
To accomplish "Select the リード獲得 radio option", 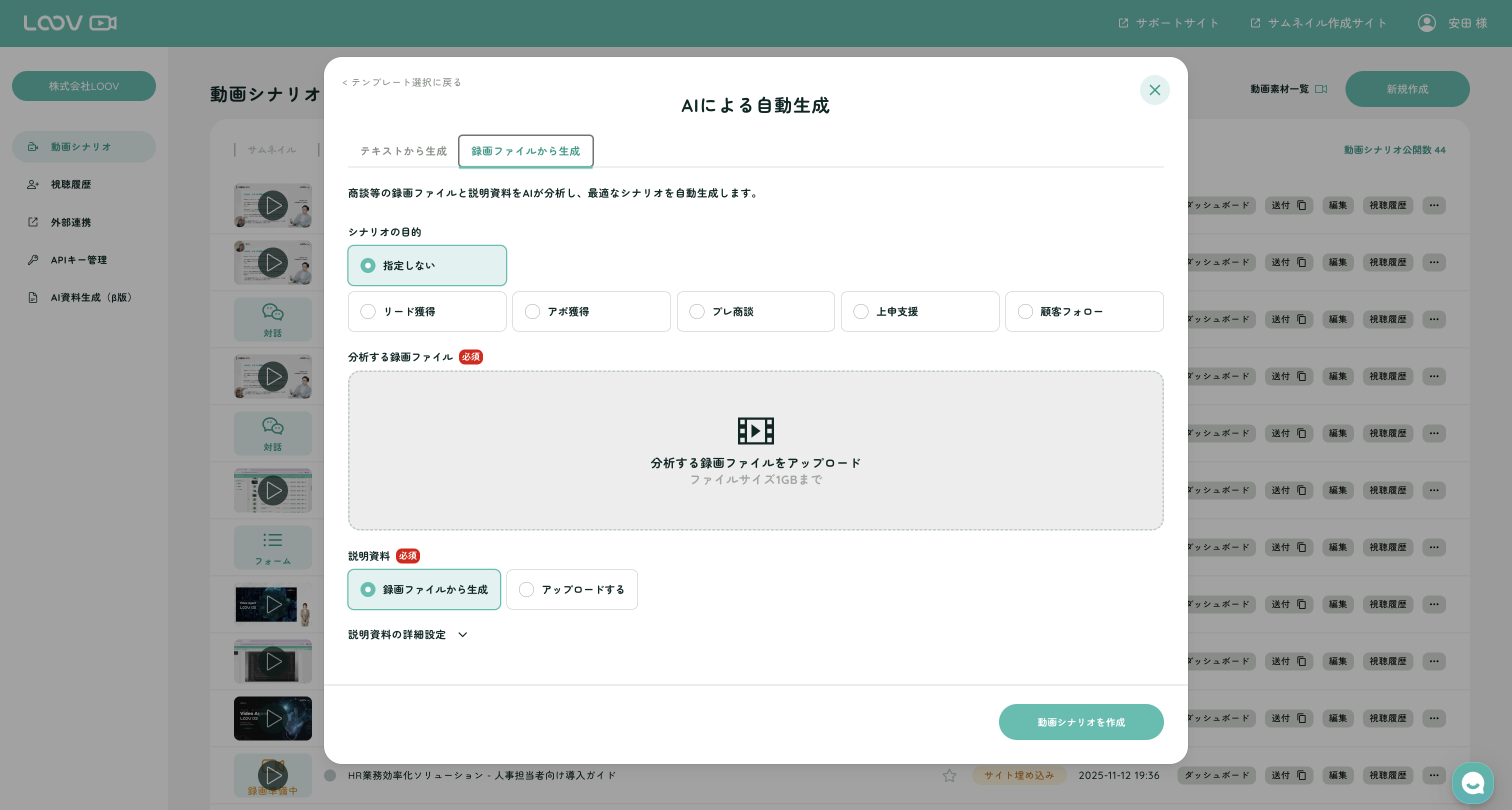I will (368, 311).
